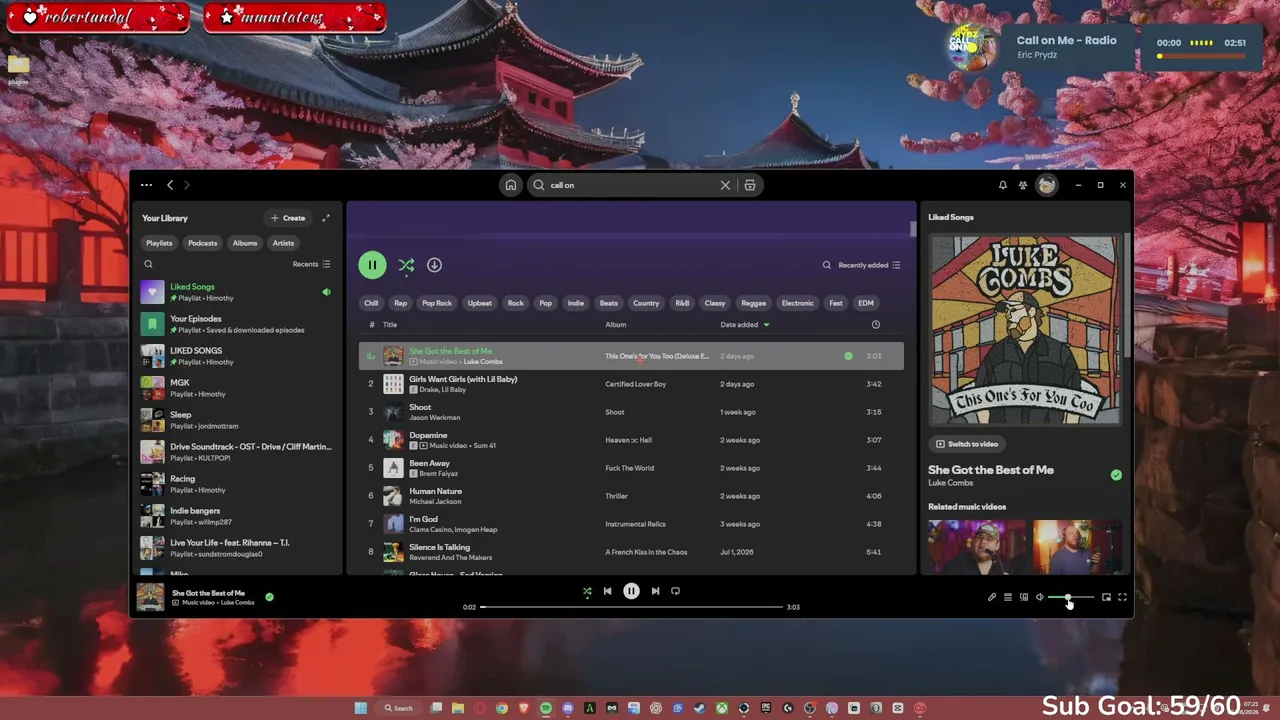Screen dimensions: 1280x720
Task: Sort by duration clock icon column
Action: 875,325
